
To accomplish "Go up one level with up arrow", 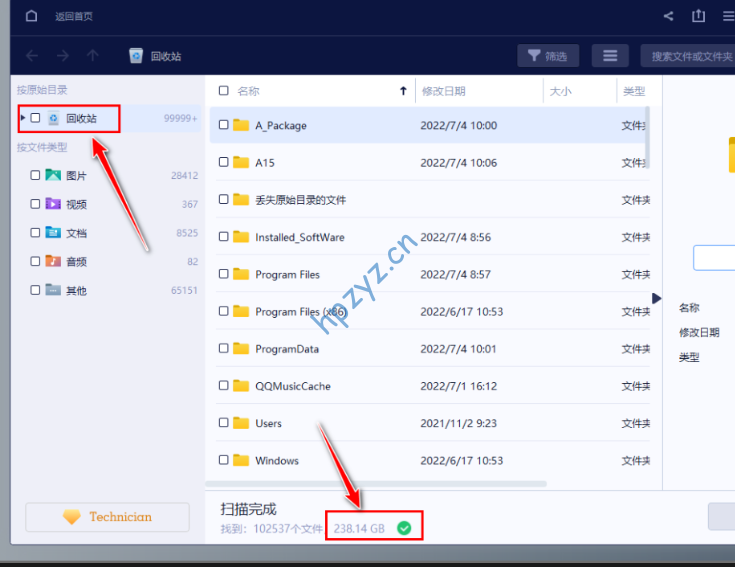I will pos(92,56).
